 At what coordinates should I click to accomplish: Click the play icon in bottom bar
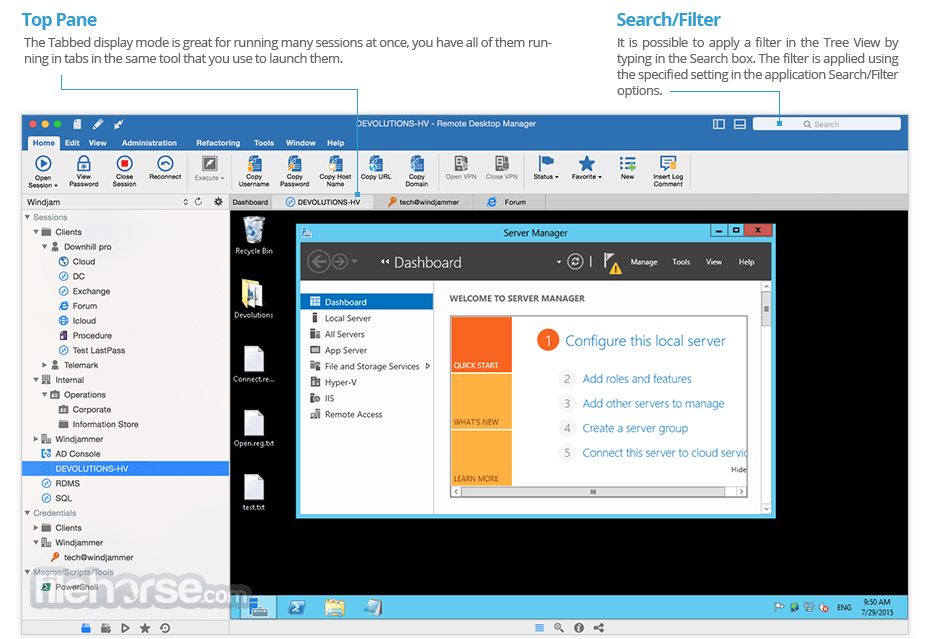125,628
